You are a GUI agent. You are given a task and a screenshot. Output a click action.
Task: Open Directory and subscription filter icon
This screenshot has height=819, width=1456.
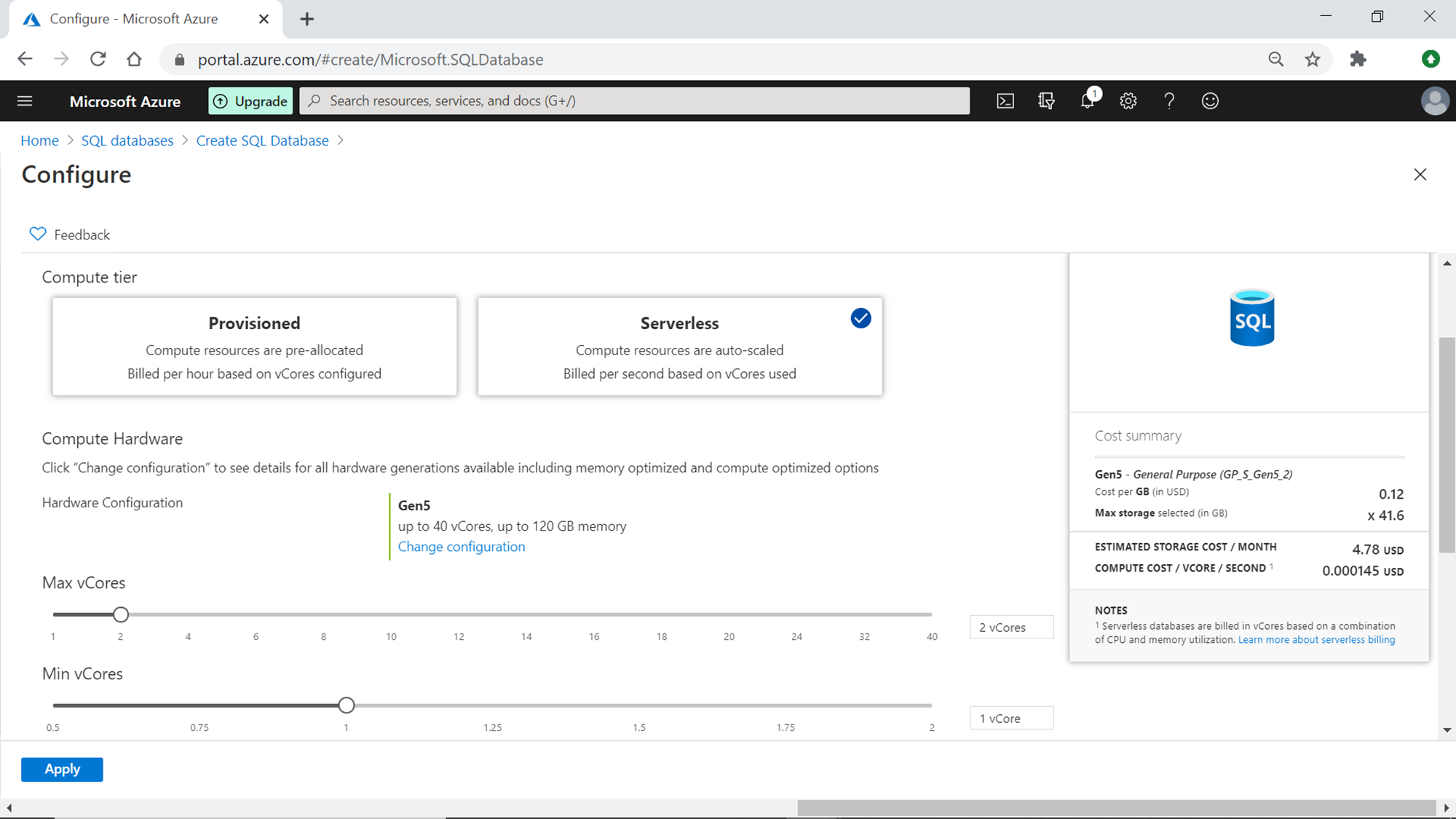[1046, 101]
